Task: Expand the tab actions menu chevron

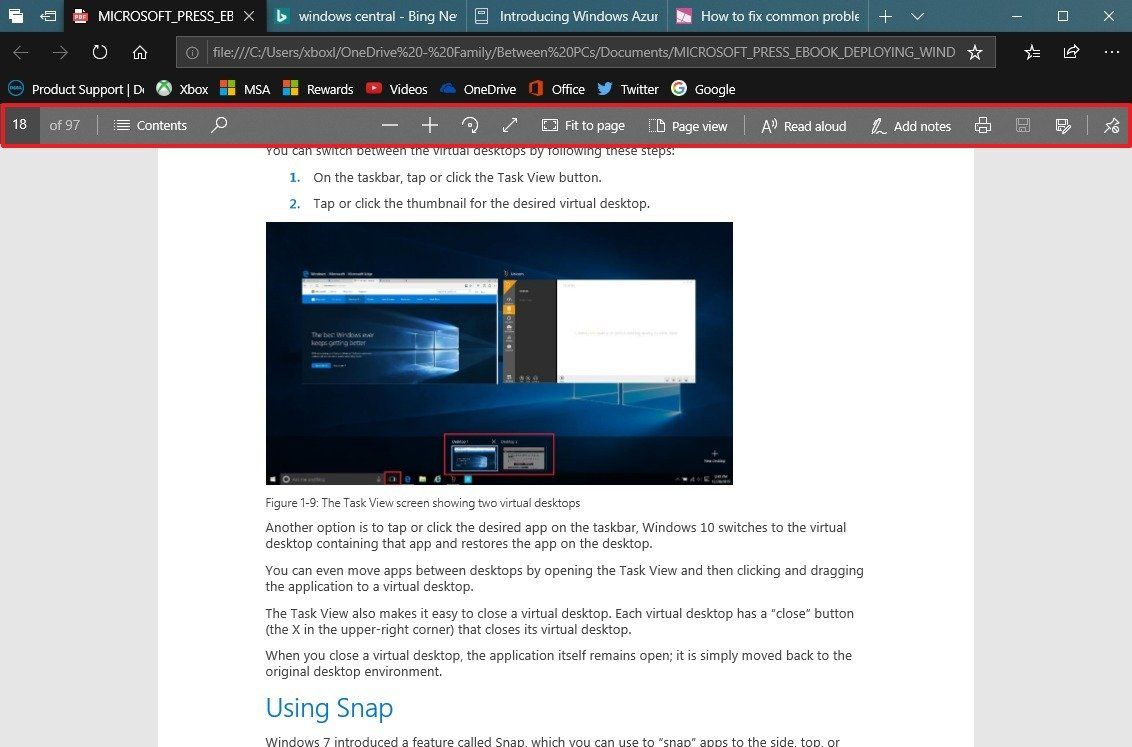Action: [x=918, y=16]
